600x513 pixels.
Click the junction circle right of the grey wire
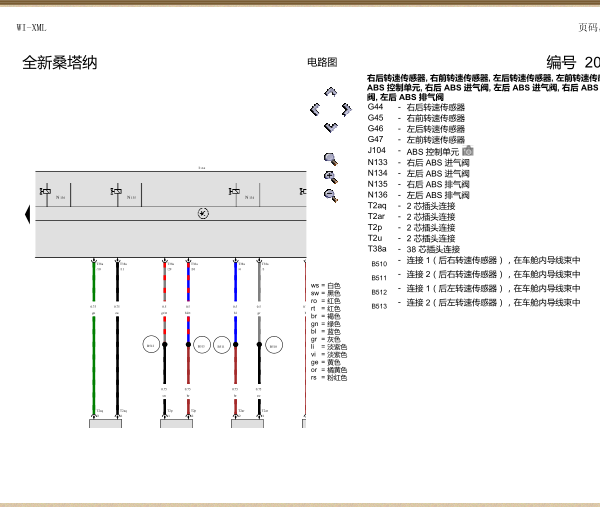[274, 345]
